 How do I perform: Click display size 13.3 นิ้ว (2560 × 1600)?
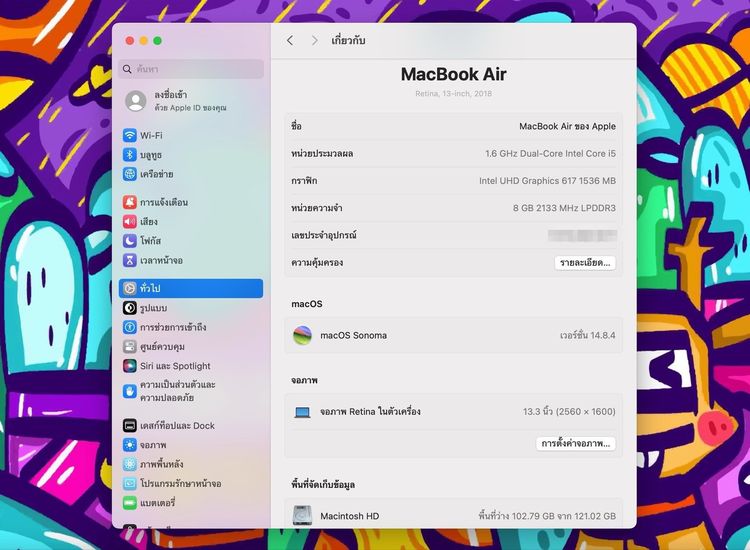point(569,411)
